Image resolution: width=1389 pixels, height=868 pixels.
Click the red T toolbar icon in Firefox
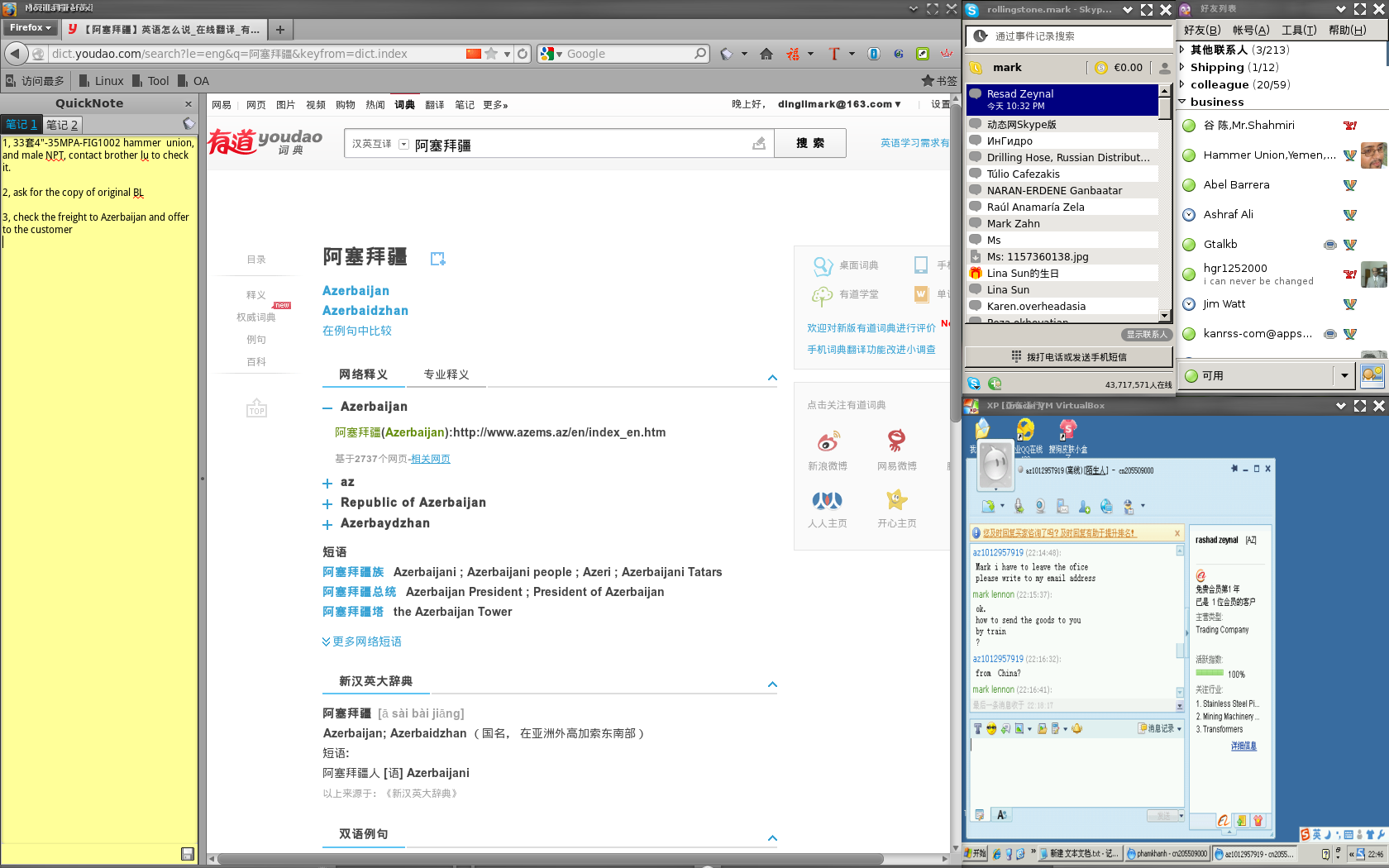coord(833,54)
